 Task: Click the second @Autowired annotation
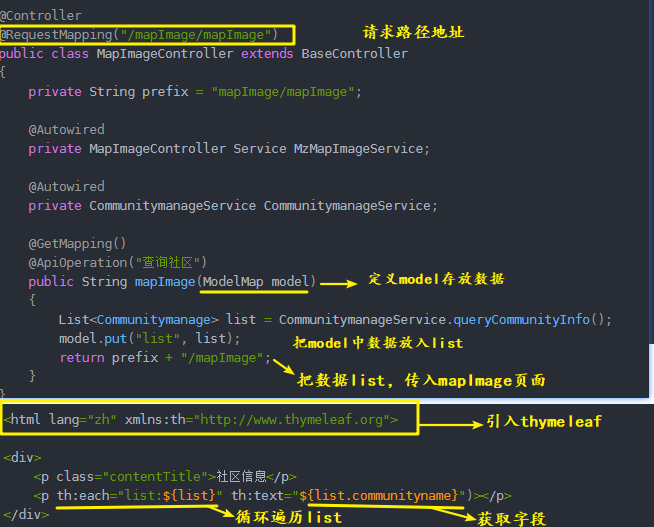pyautogui.click(x=66, y=187)
